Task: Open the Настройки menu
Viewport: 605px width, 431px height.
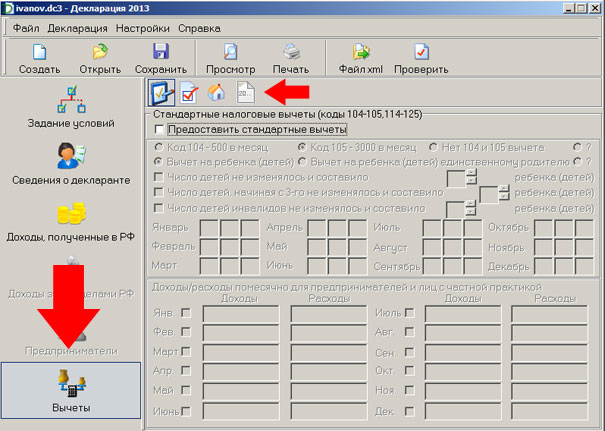Action: pos(142,28)
